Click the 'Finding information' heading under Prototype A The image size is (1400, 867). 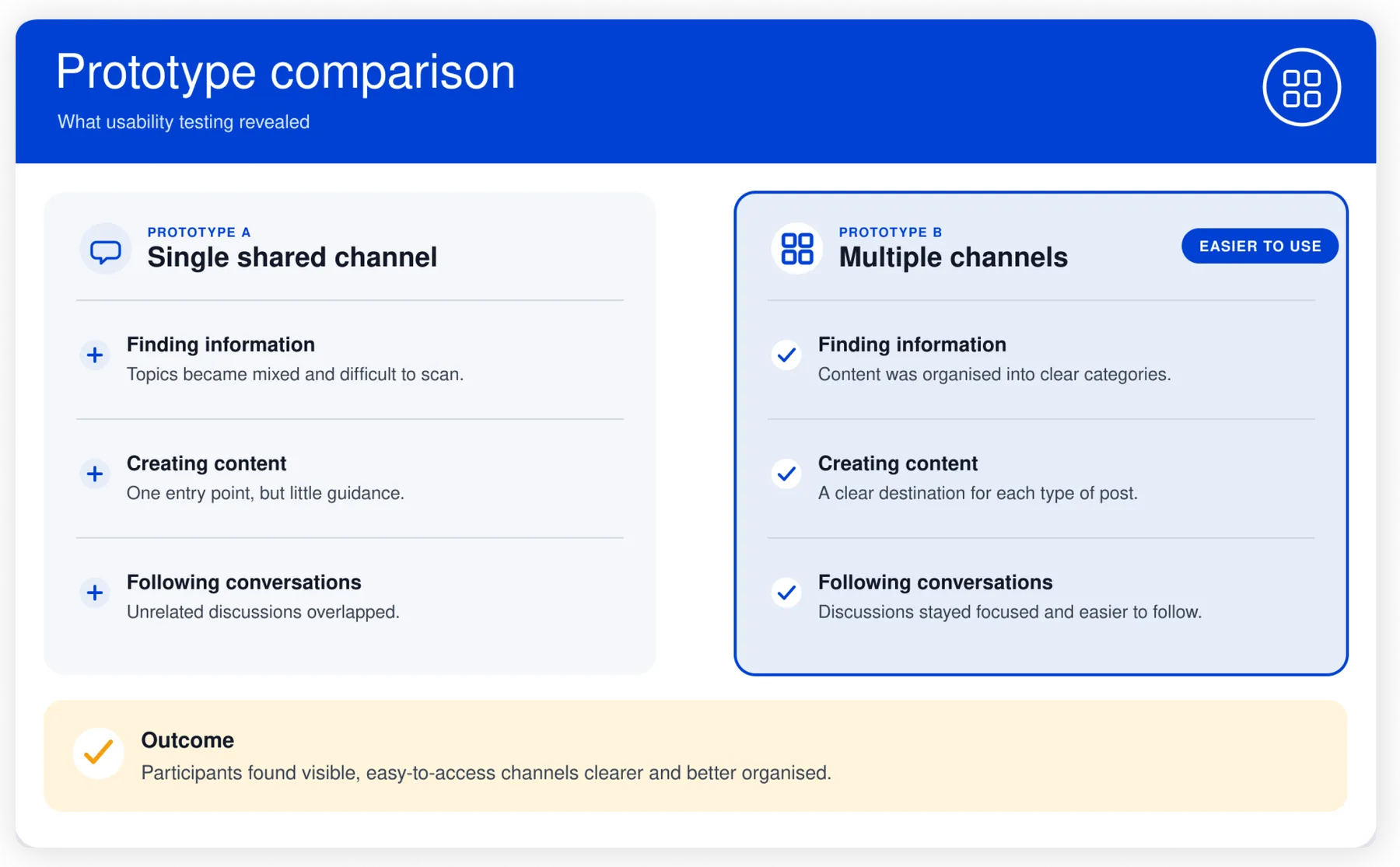pyautogui.click(x=221, y=344)
